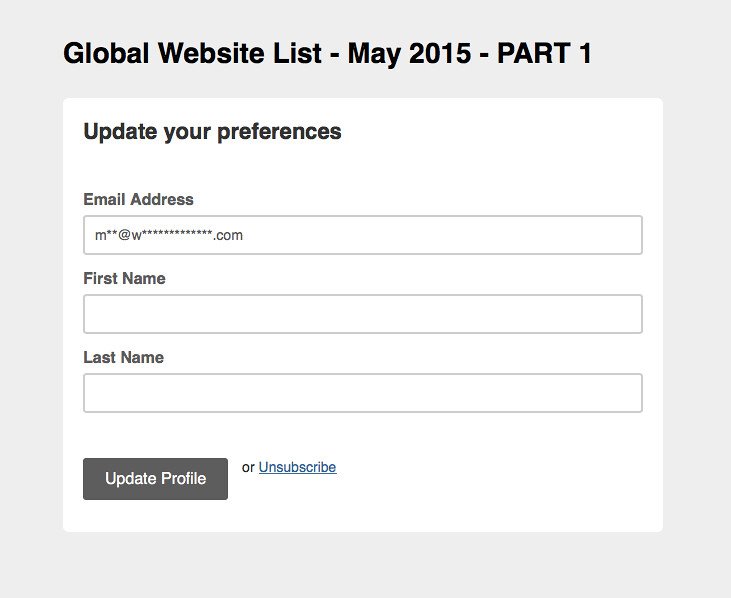Click 'May 2015' in the page title
The width and height of the screenshot is (731, 598).
(411, 54)
